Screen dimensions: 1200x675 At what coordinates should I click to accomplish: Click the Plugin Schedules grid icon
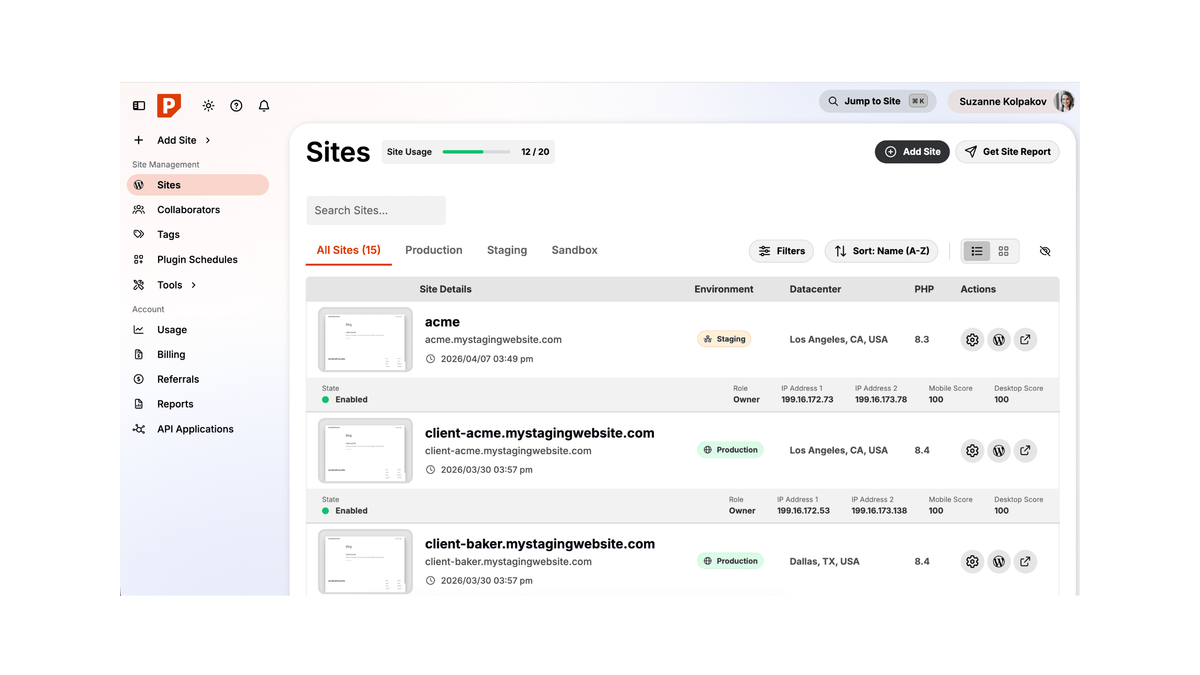[x=139, y=260]
